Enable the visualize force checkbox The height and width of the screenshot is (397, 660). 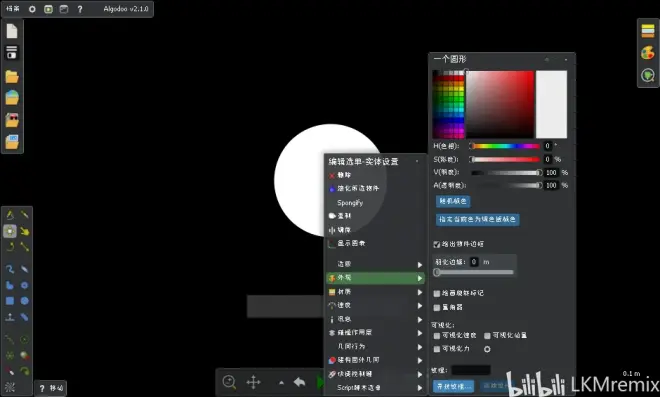click(x=436, y=349)
